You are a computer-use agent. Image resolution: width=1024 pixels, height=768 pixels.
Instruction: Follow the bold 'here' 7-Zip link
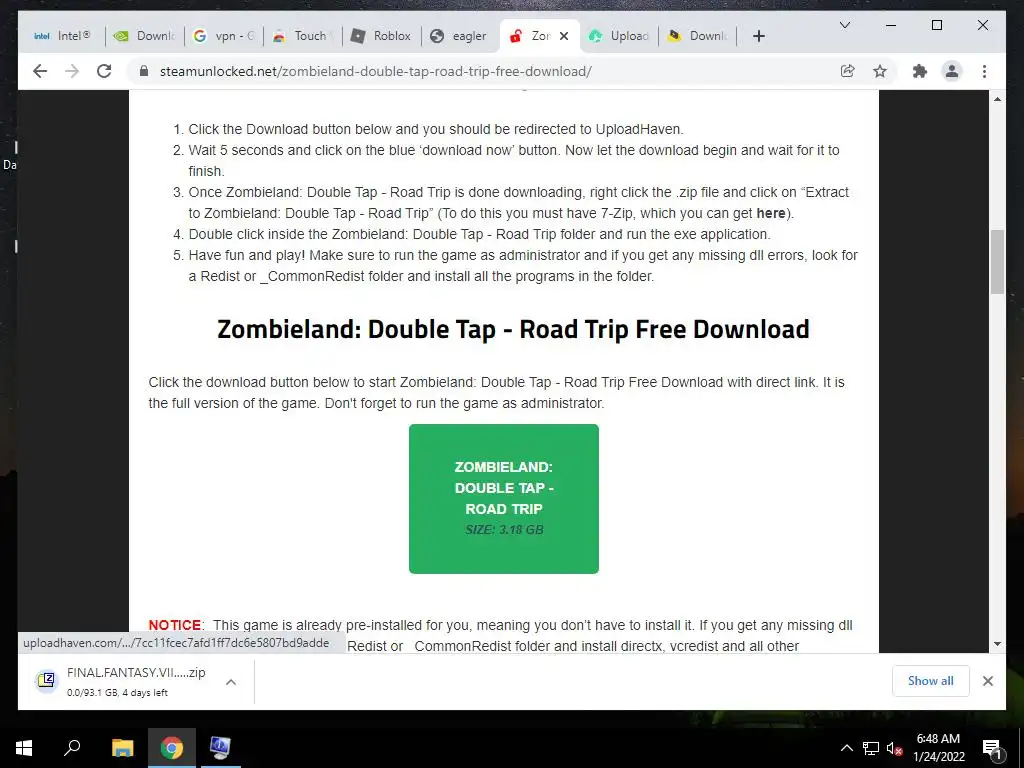[x=771, y=213]
